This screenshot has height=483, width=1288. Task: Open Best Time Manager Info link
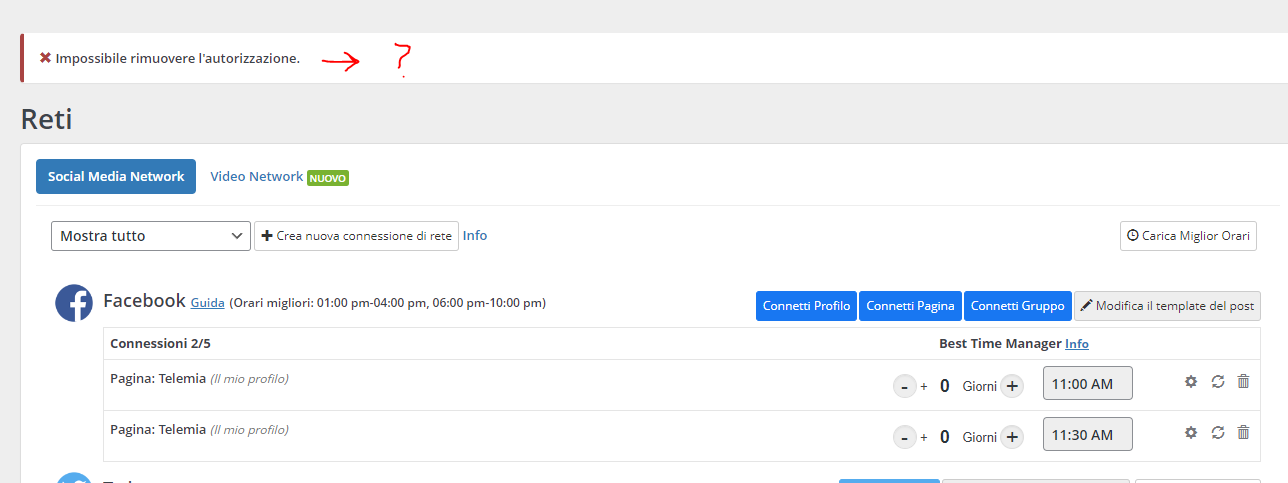[x=1077, y=344]
